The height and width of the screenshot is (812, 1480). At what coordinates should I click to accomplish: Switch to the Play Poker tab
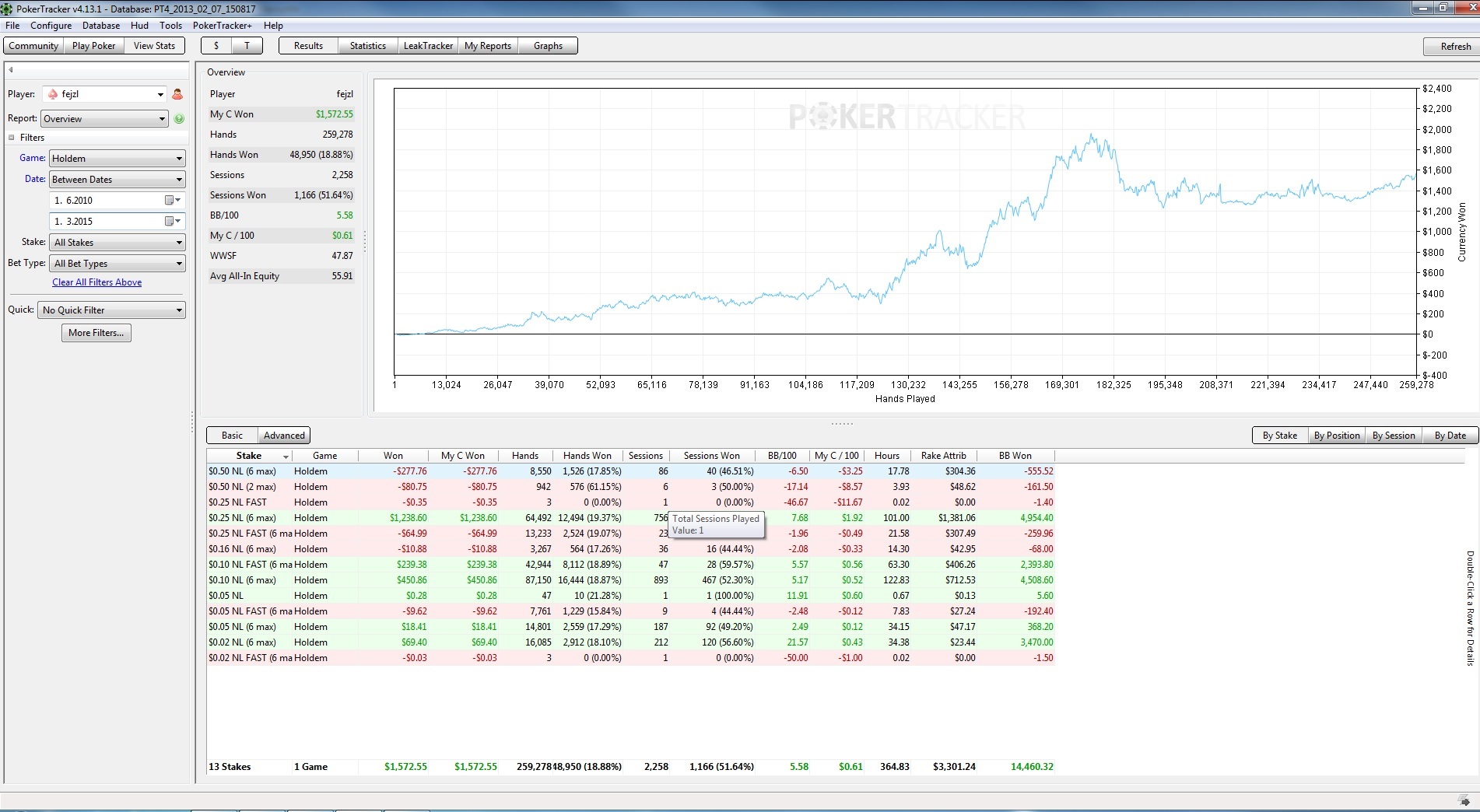coord(93,46)
